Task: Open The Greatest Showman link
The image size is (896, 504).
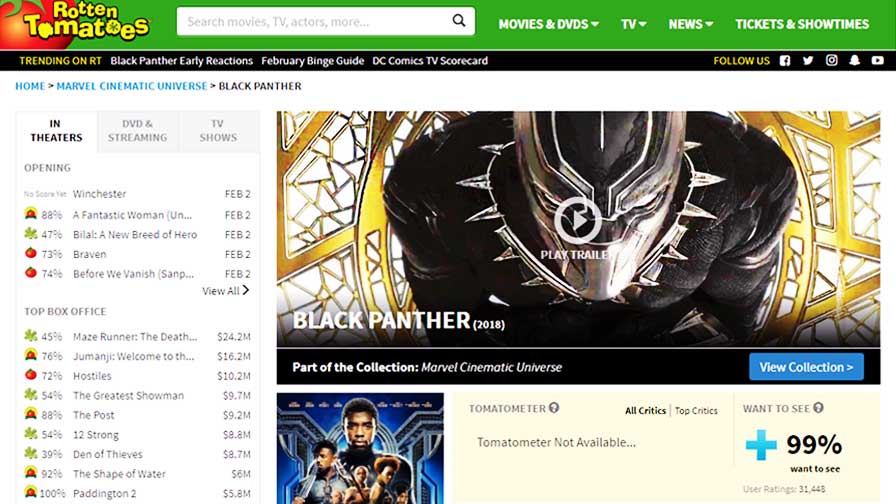Action: click(x=129, y=395)
